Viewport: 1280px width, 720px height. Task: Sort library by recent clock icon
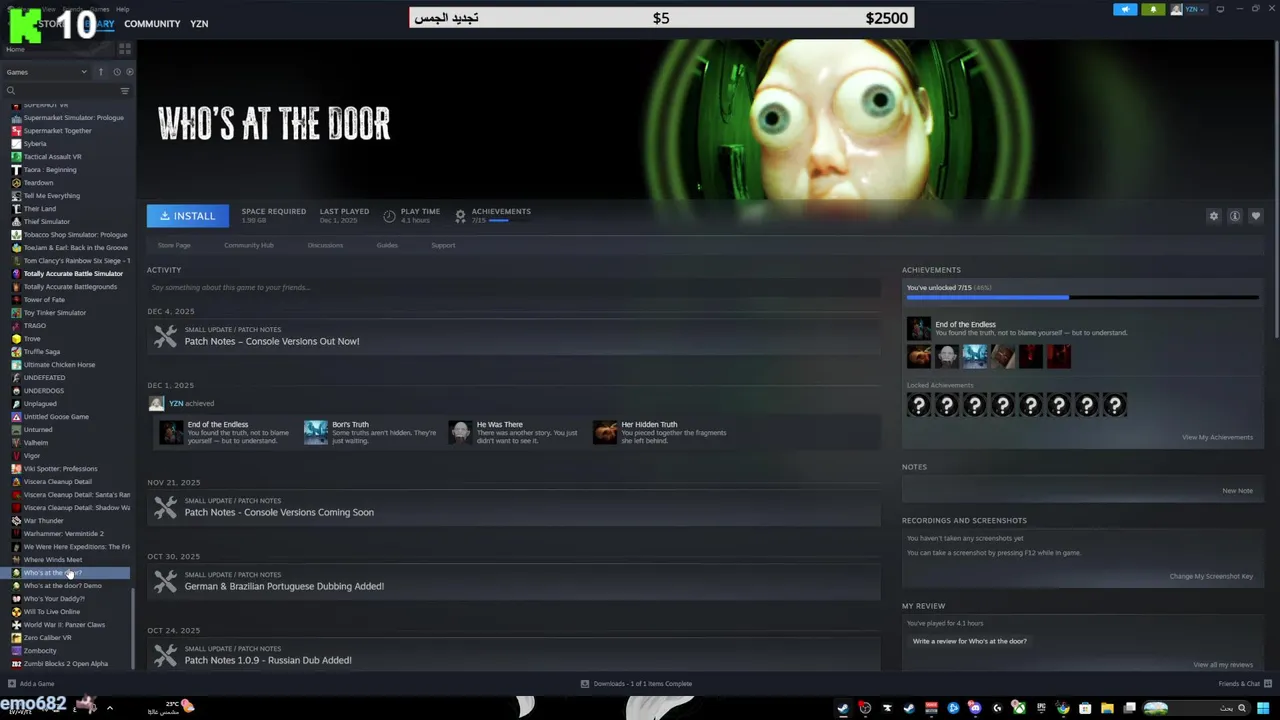(x=117, y=72)
